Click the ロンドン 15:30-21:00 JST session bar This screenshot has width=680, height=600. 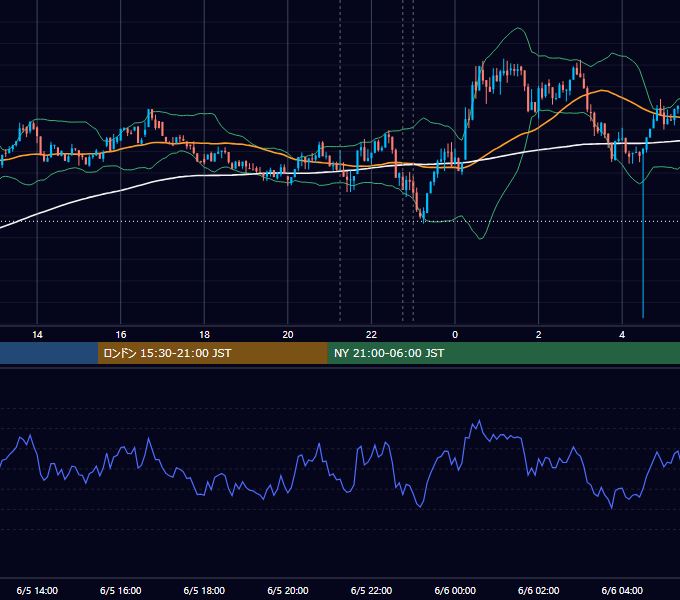[x=212, y=353]
